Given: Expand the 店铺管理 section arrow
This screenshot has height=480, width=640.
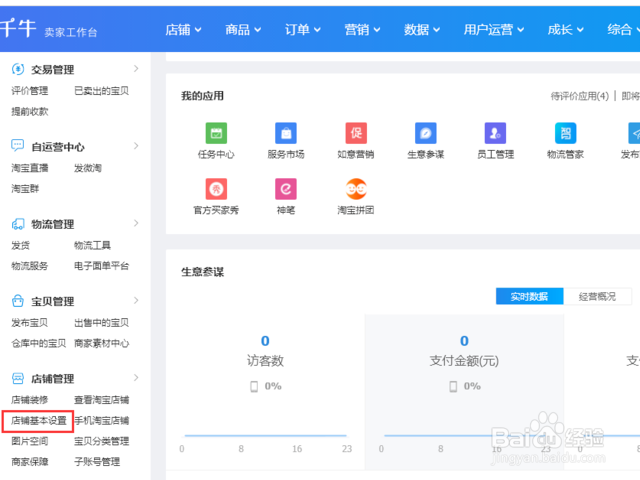Looking at the screenshot, I should (x=136, y=378).
